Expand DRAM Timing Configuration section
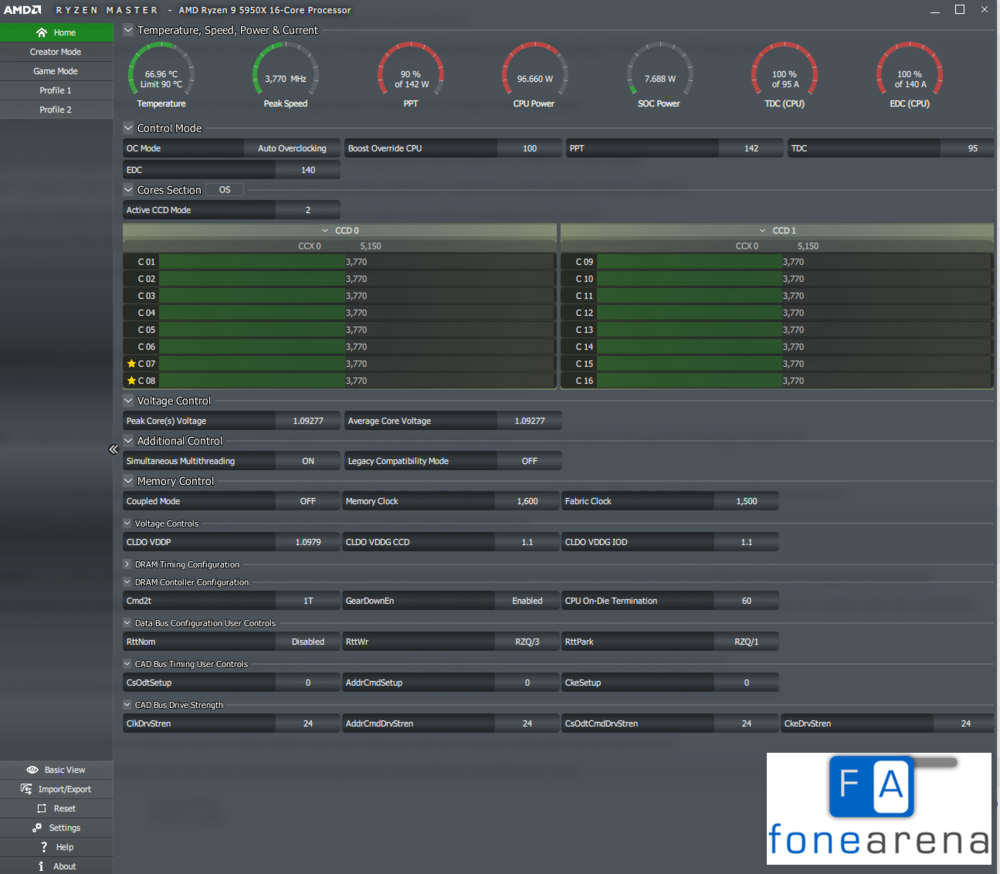The image size is (1000, 874). (x=127, y=564)
